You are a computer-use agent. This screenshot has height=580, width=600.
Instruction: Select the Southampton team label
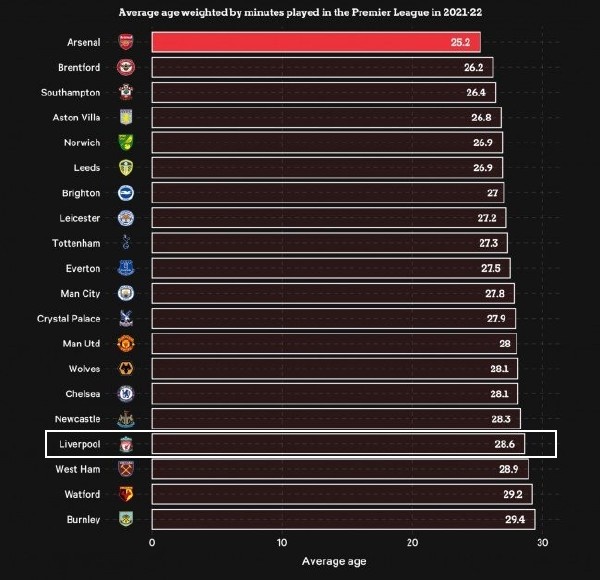[70, 93]
